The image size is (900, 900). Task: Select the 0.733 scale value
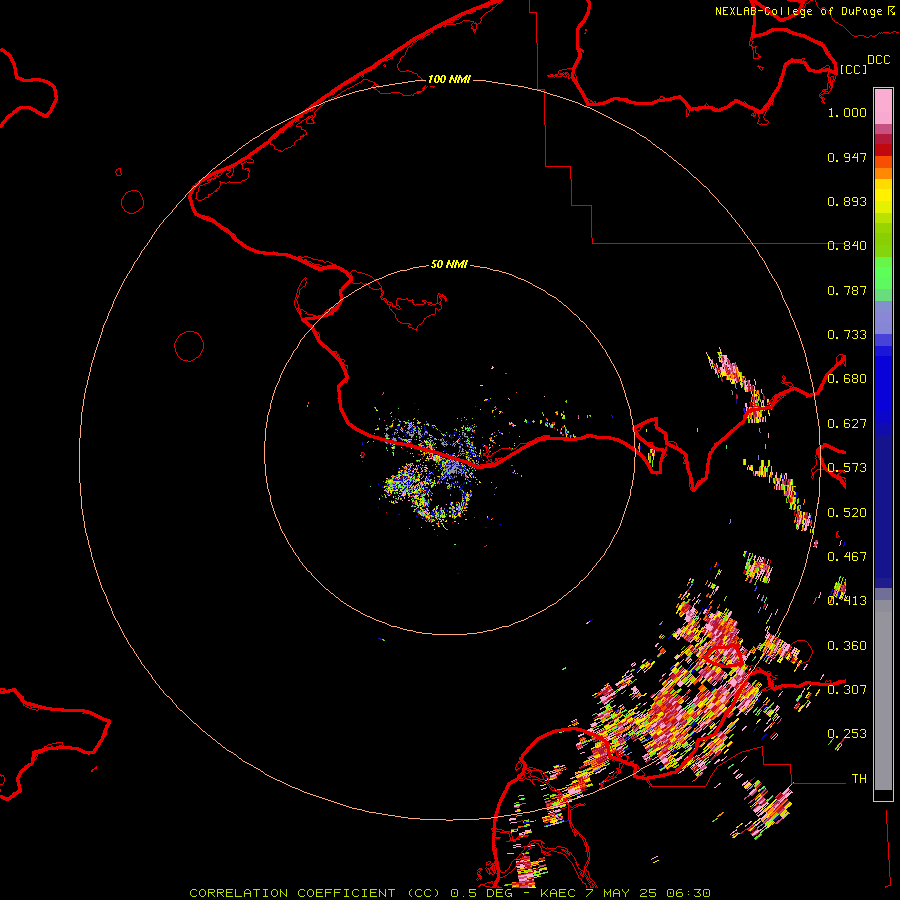pos(847,335)
